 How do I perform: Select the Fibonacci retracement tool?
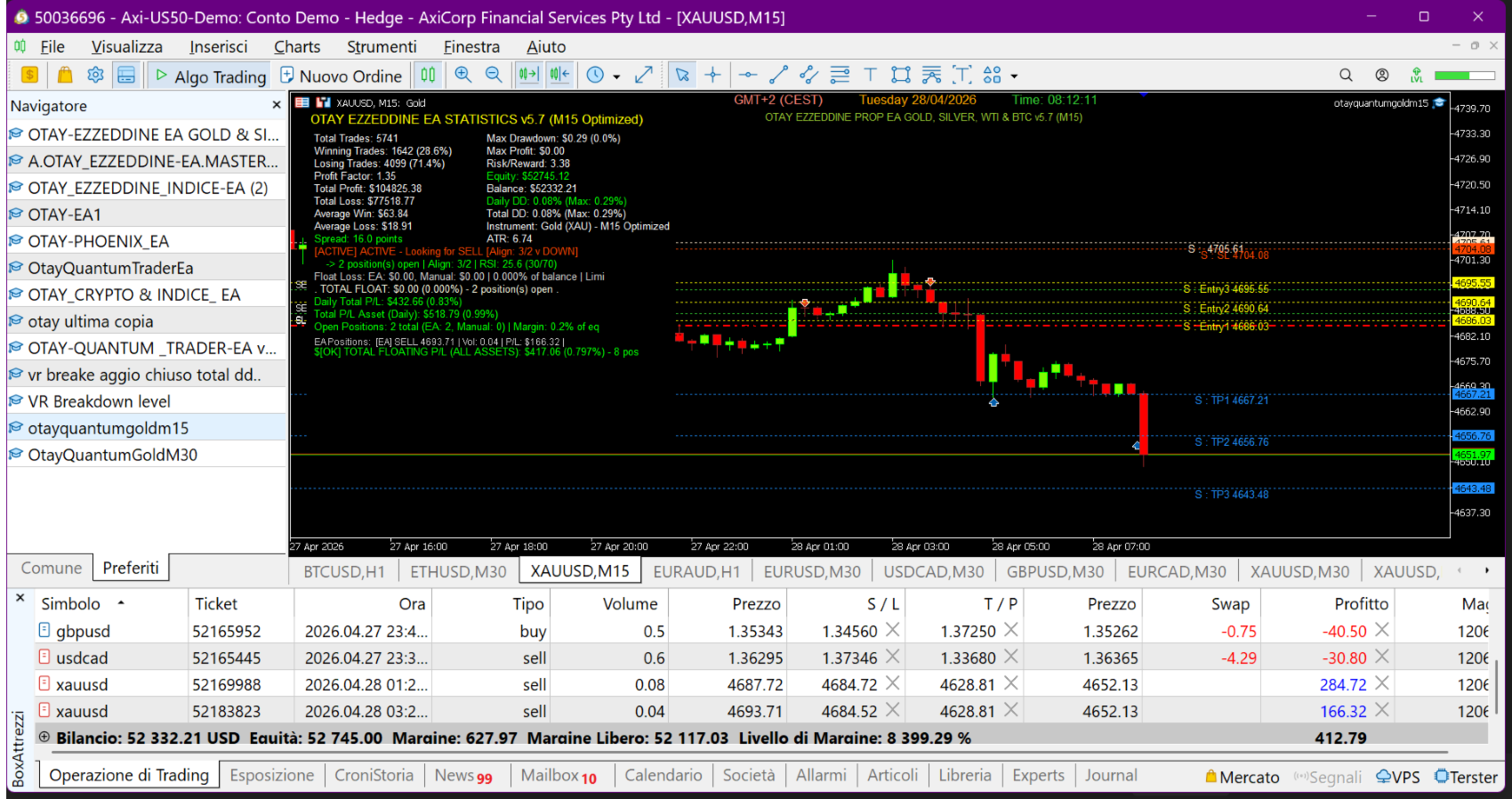pyautogui.click(x=840, y=76)
